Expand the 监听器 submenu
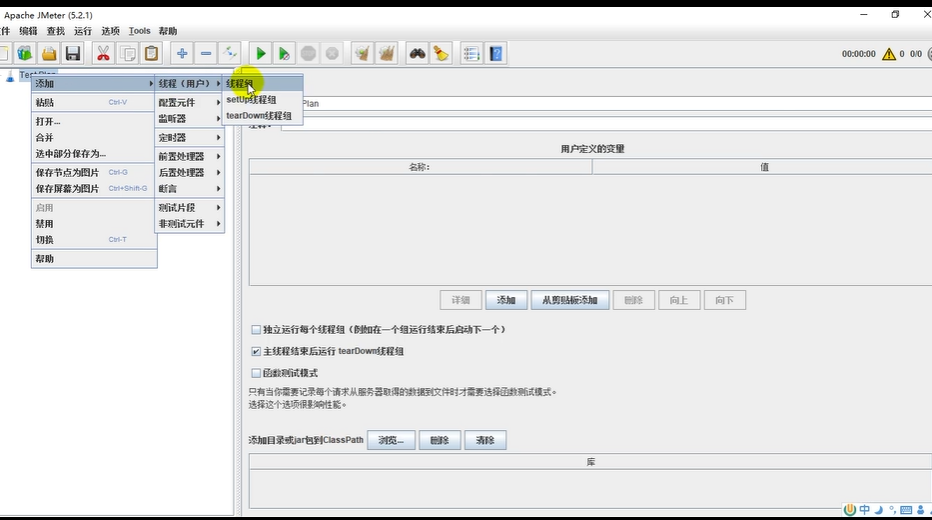 [190, 118]
